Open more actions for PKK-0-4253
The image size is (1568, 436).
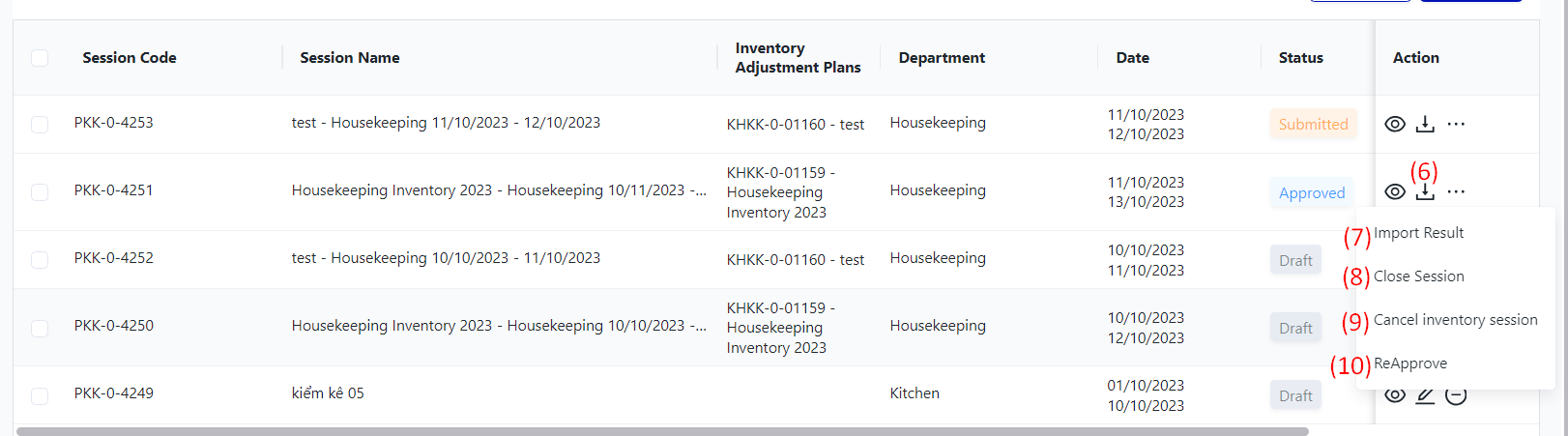point(1456,124)
